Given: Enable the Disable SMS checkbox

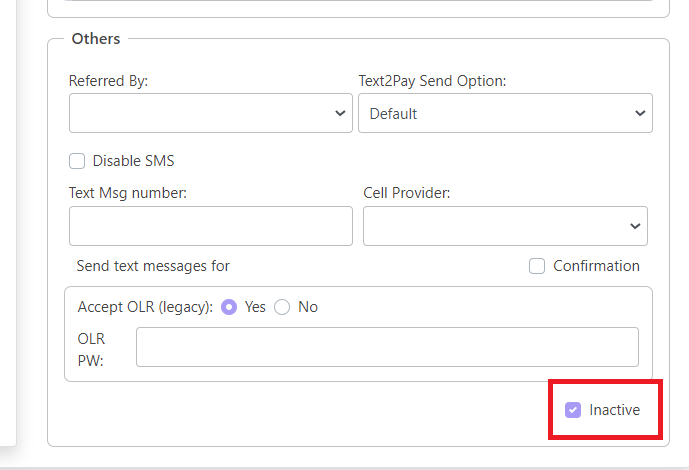Looking at the screenshot, I should pyautogui.click(x=77, y=161).
